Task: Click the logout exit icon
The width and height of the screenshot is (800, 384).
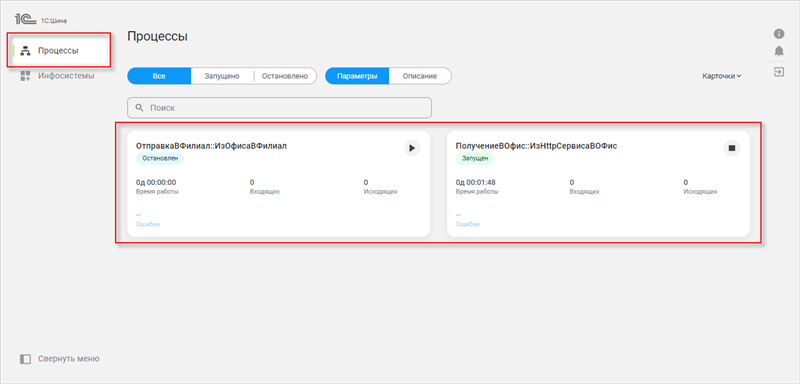Action: 779,71
